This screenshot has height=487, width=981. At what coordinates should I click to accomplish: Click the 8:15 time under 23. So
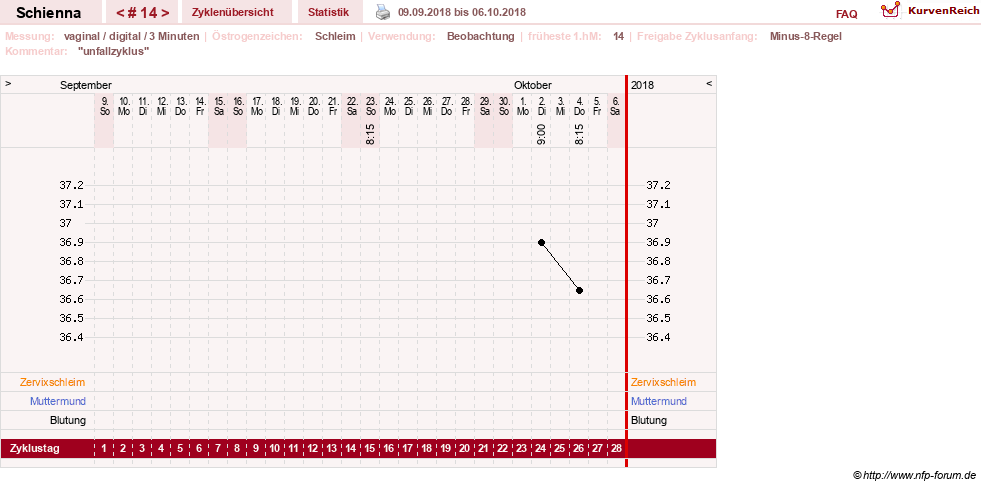370,134
